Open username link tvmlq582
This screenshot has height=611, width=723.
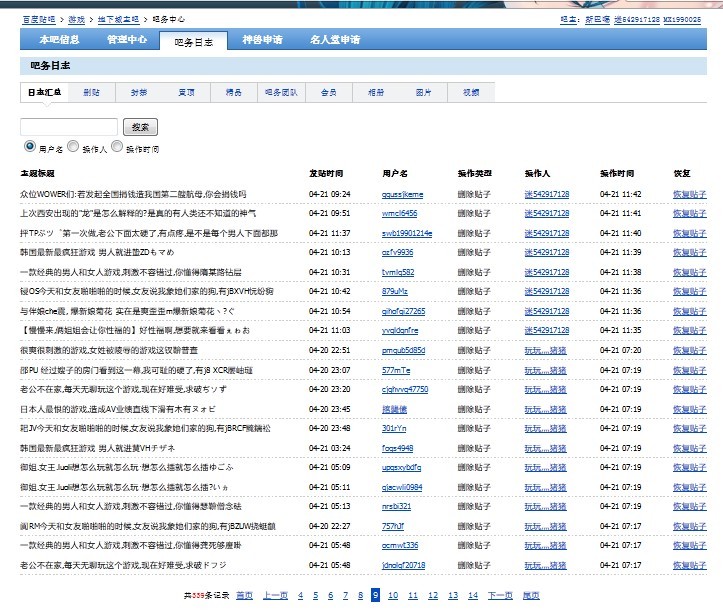click(x=398, y=272)
